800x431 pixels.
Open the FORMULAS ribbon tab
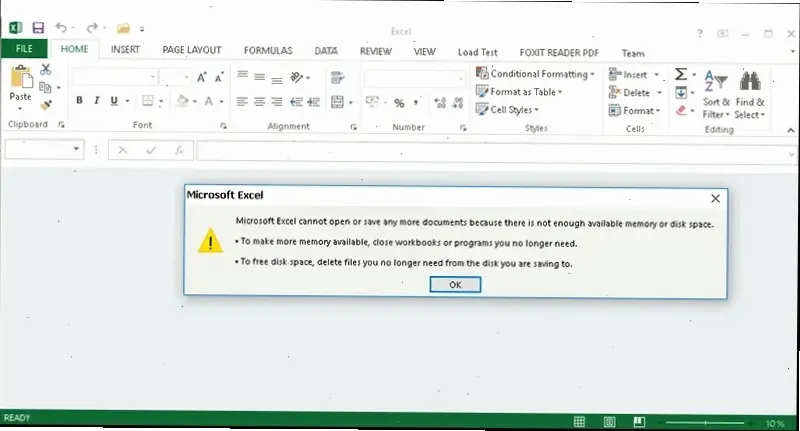[268, 50]
